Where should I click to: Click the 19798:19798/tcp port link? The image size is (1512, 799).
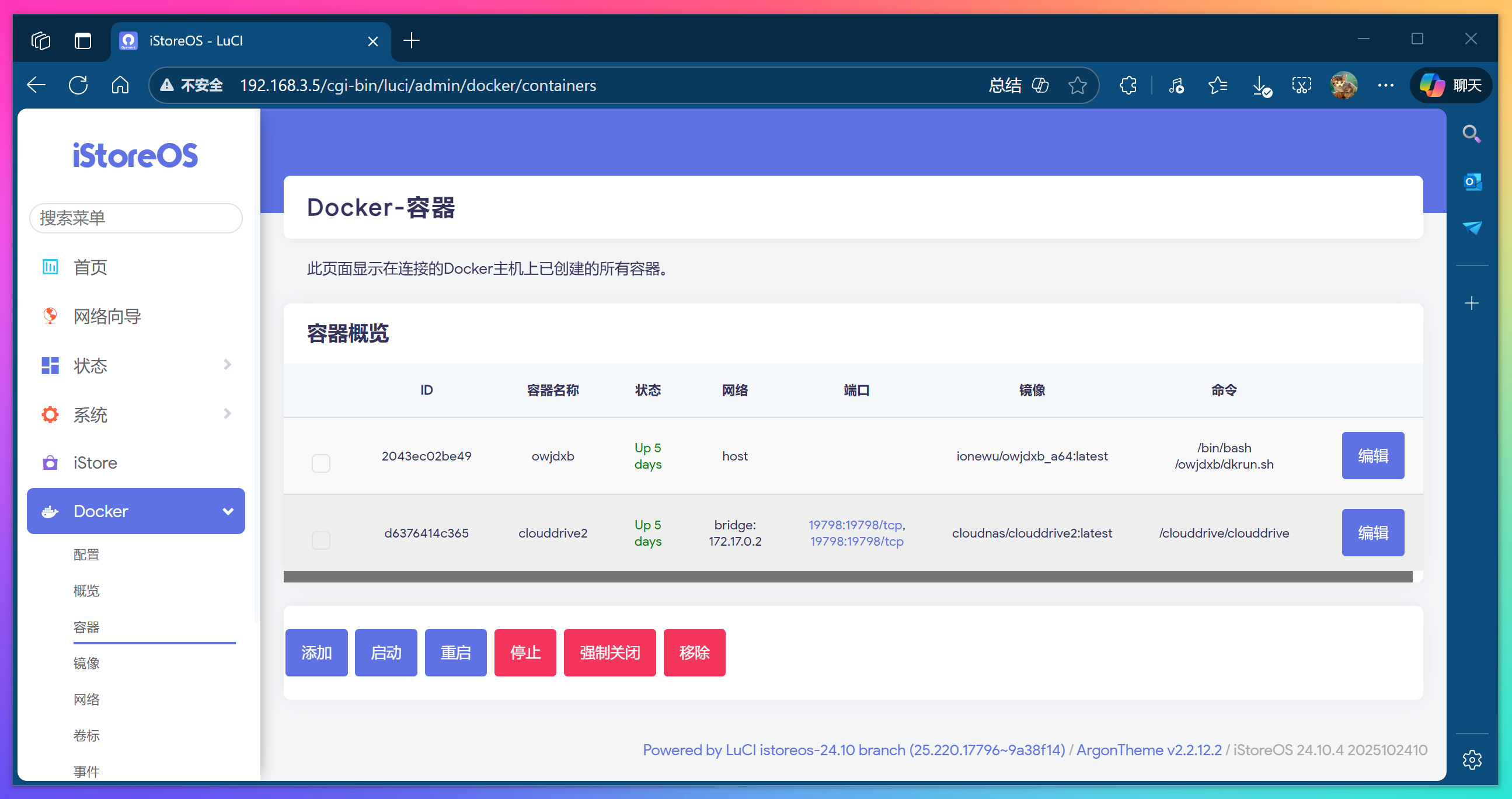tap(855, 525)
